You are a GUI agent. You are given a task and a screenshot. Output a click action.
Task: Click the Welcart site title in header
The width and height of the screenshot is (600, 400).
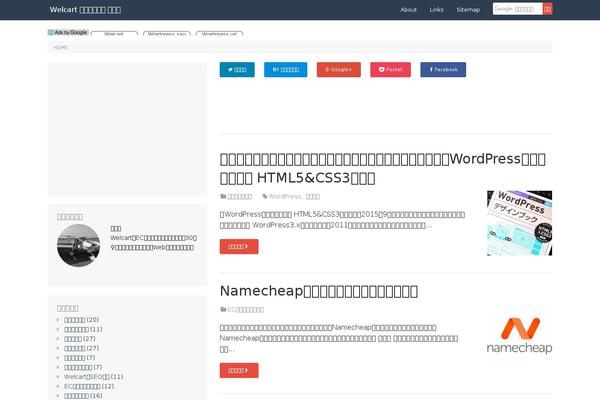[x=85, y=10]
